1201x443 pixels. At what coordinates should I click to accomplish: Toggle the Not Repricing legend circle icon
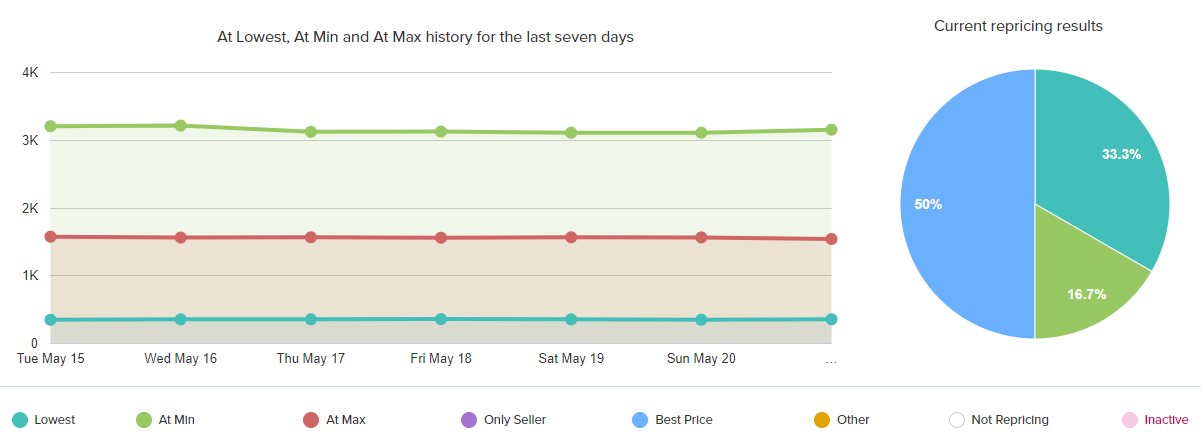coord(956,420)
